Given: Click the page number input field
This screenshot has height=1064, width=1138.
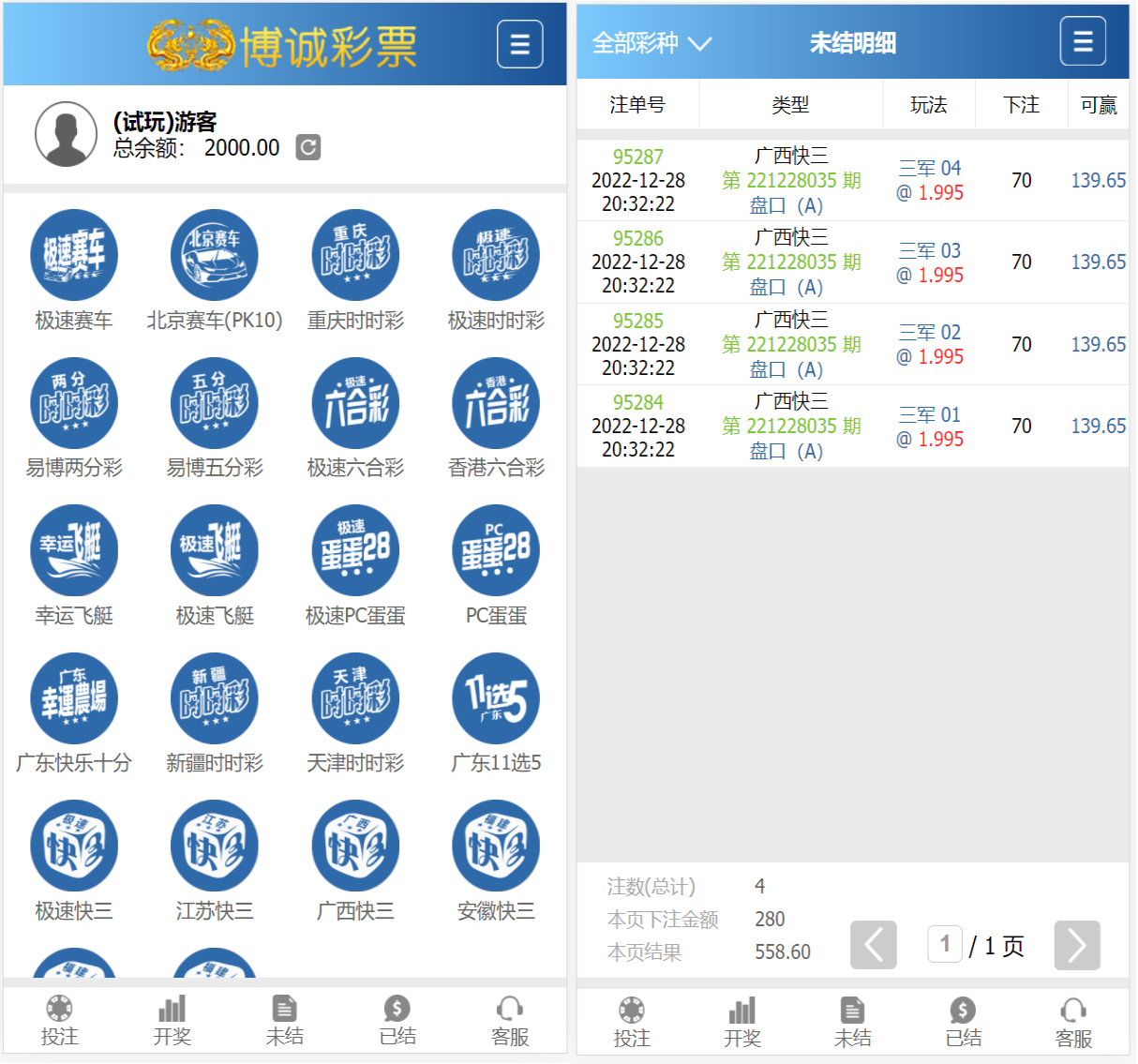Looking at the screenshot, I should pos(945,944).
